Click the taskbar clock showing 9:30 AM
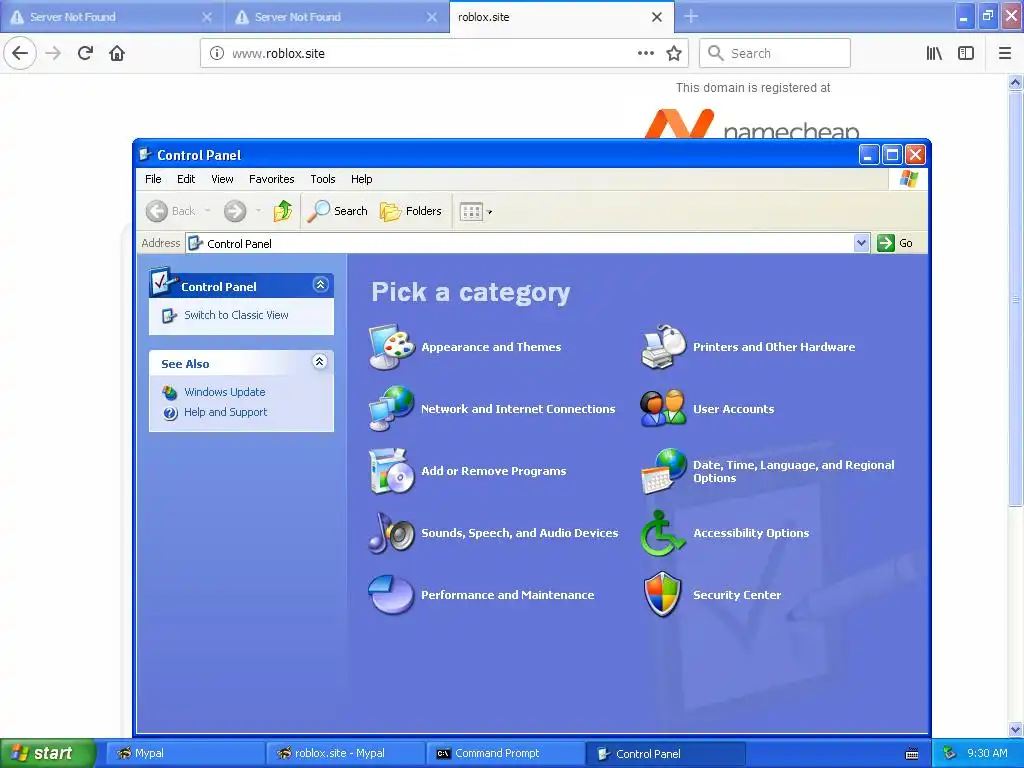Image resolution: width=1024 pixels, height=768 pixels. pyautogui.click(x=987, y=753)
